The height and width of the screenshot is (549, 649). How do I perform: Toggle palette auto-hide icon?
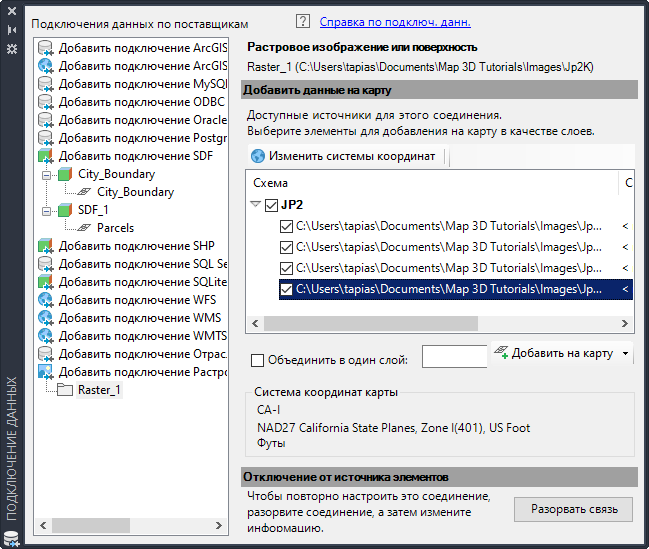tap(12, 30)
